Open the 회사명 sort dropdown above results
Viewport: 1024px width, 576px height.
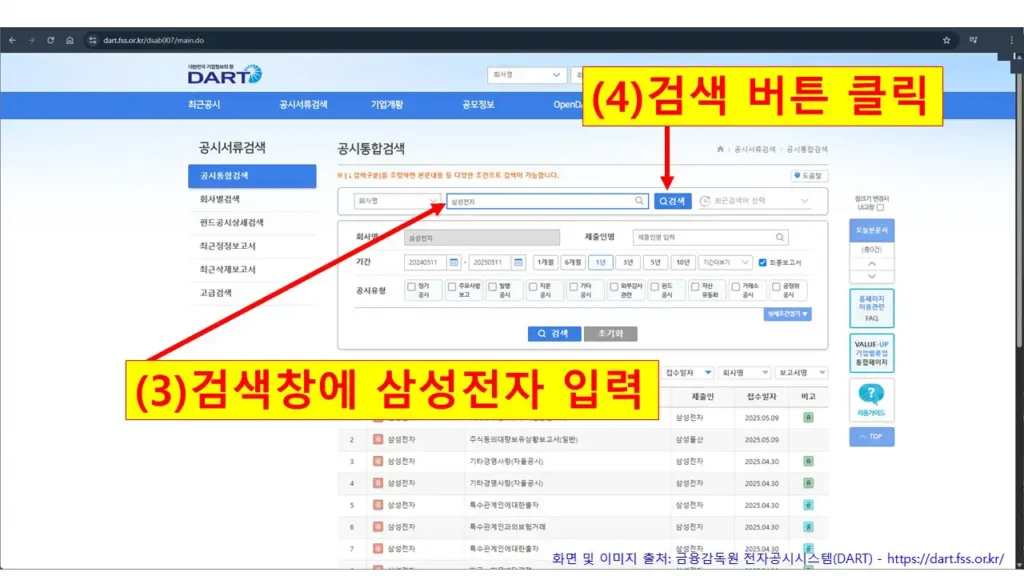tap(744, 373)
